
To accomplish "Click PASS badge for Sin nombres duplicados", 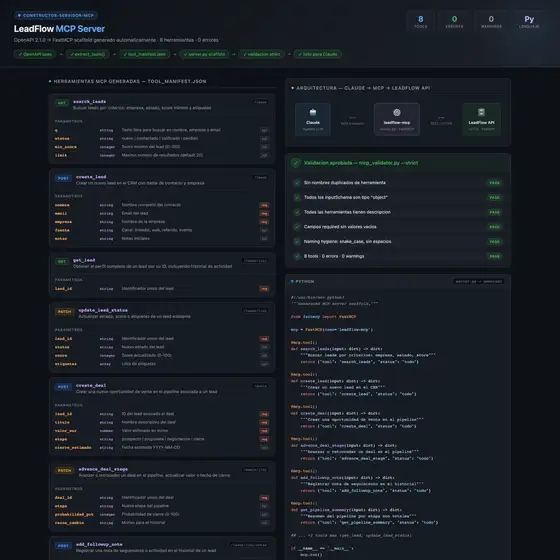I will pos(494,183).
